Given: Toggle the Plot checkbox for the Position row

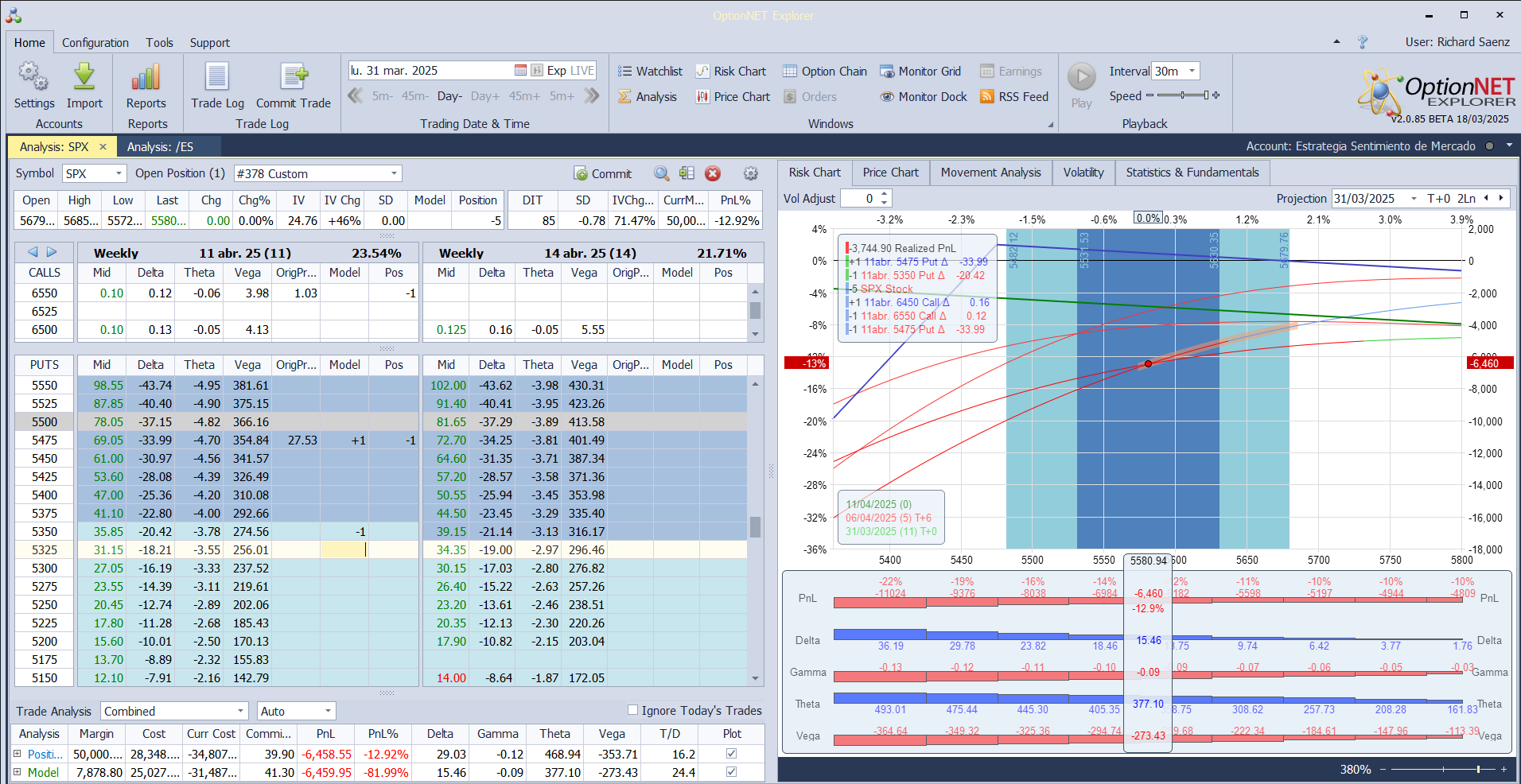Looking at the screenshot, I should click(x=732, y=753).
